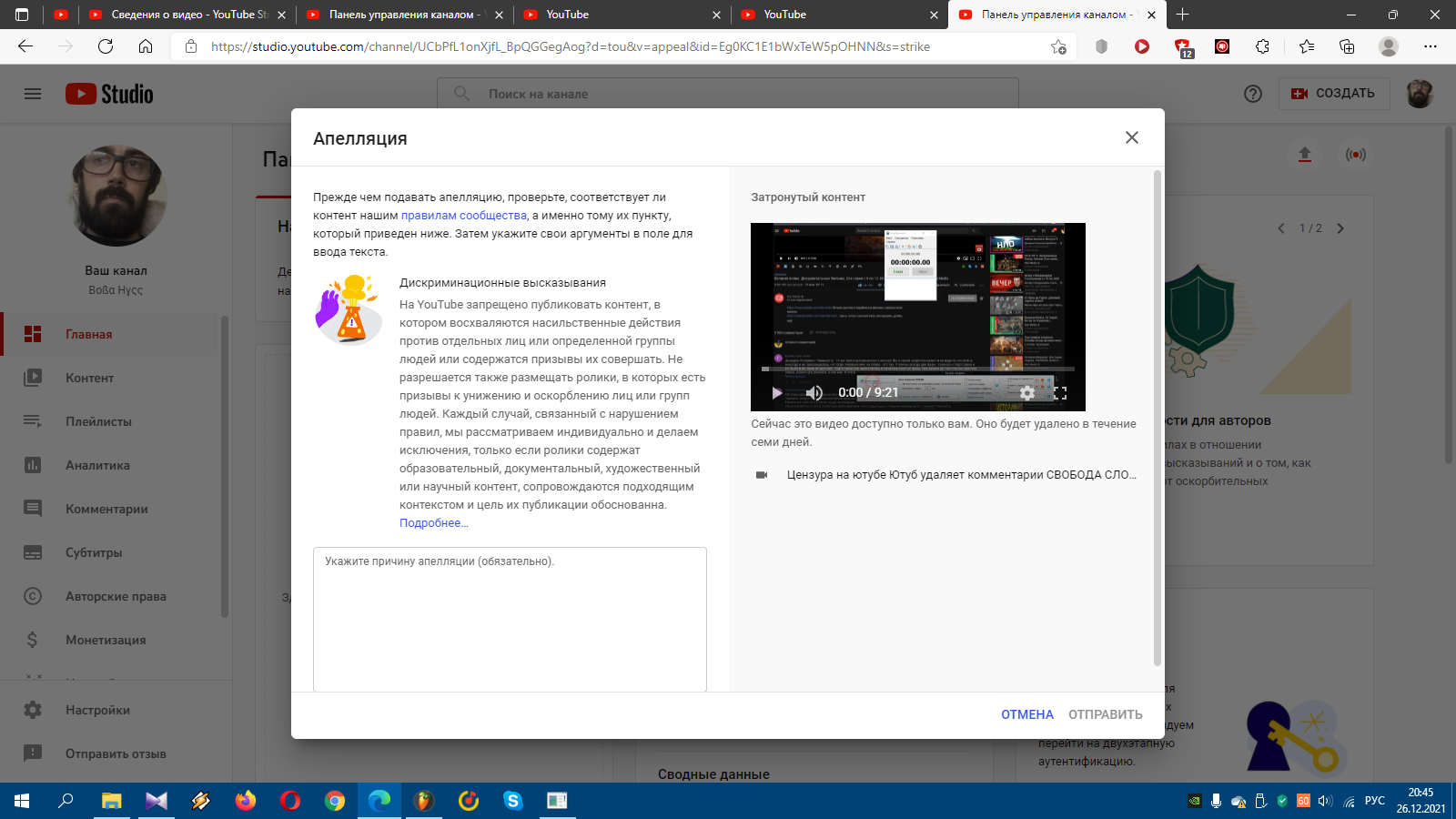
Task: Open Windows taskbar search
Action: 66,801
